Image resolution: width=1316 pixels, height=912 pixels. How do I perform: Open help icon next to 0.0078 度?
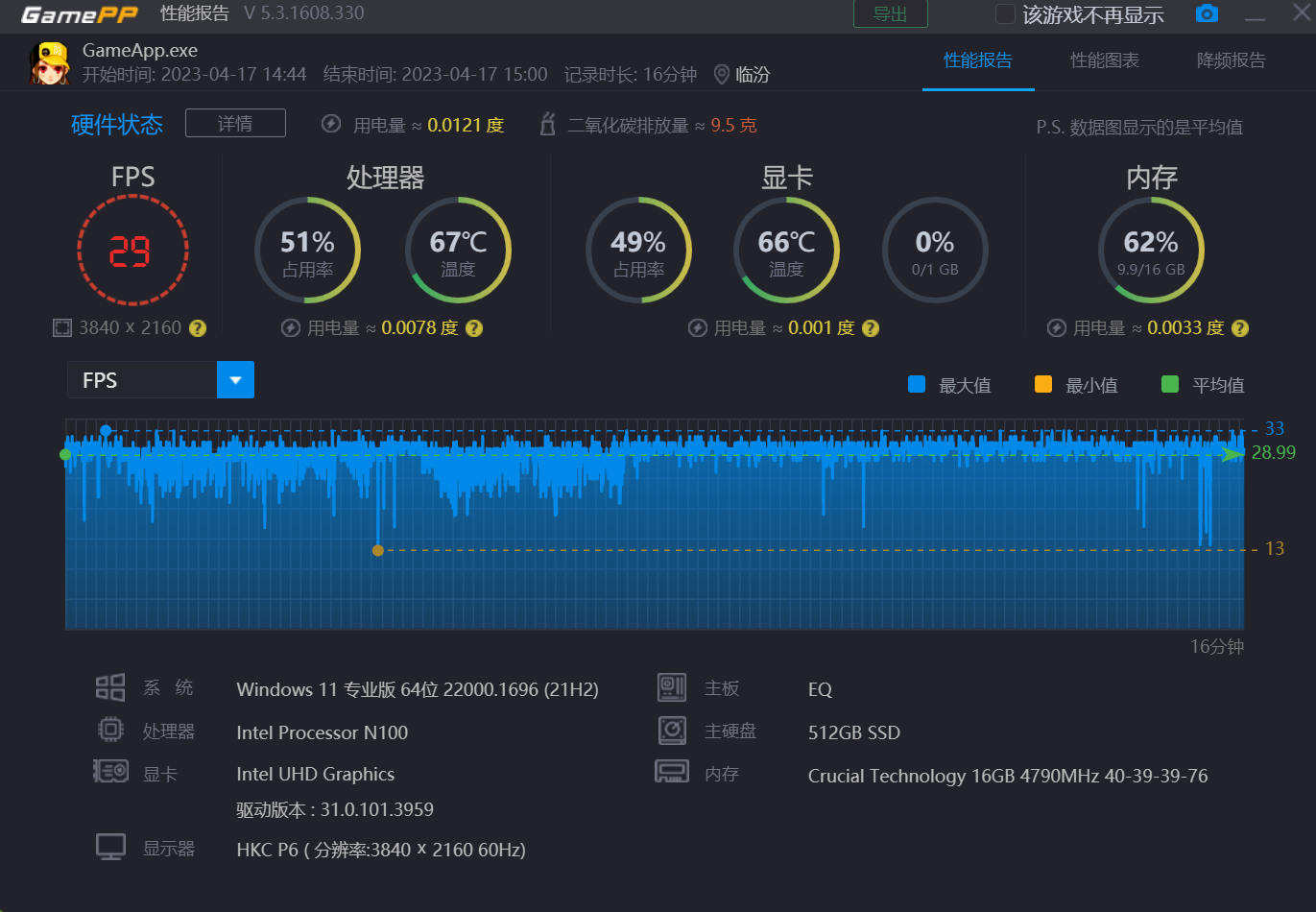(474, 328)
